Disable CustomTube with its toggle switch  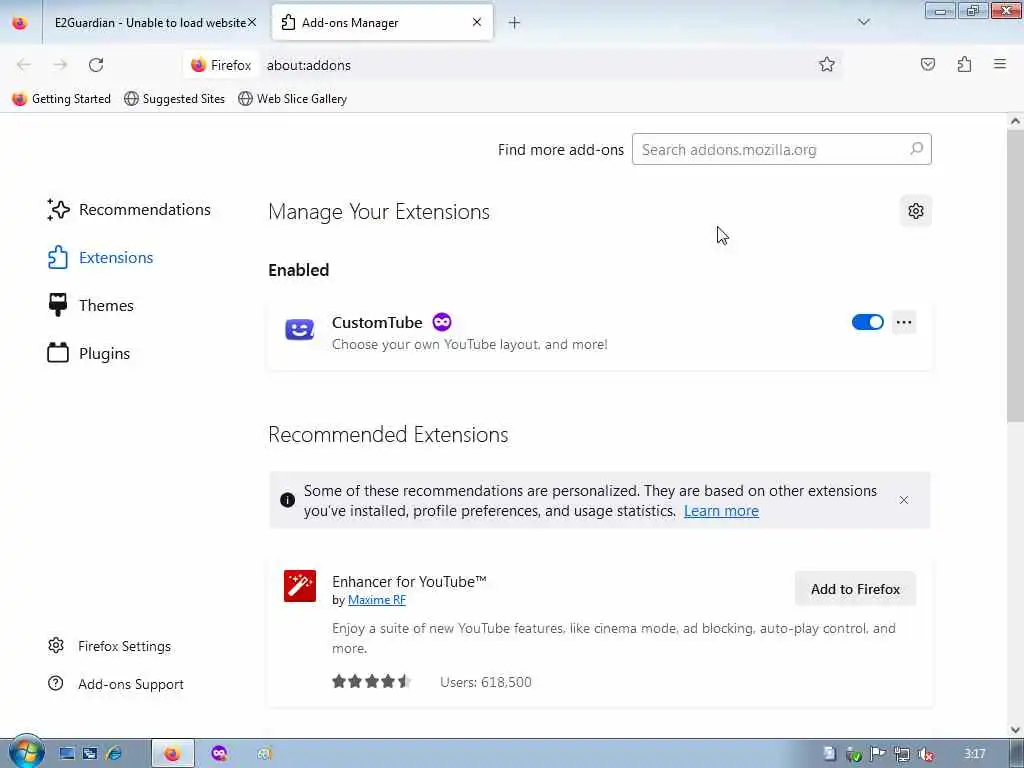(x=867, y=322)
